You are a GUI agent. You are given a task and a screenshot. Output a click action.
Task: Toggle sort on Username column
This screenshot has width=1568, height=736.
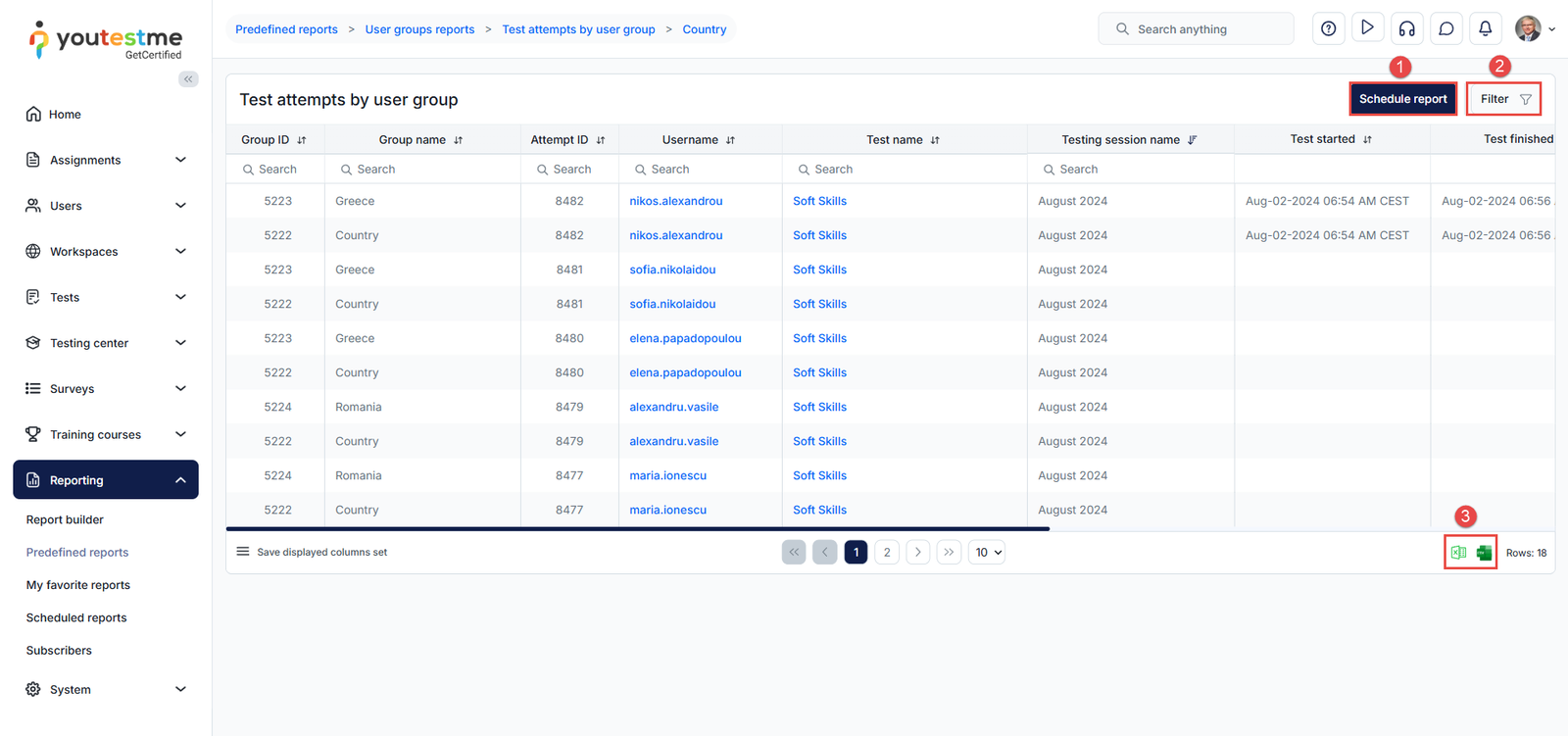[730, 140]
